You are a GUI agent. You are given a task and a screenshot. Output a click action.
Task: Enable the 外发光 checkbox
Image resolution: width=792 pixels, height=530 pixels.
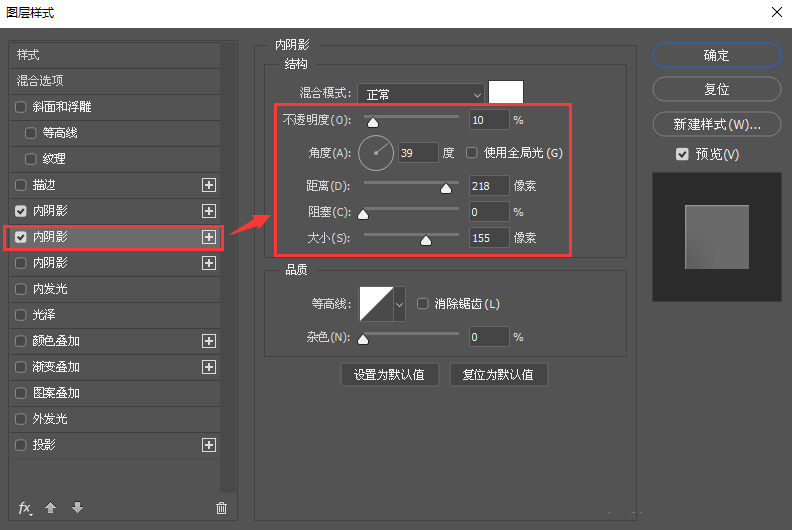tap(21, 419)
